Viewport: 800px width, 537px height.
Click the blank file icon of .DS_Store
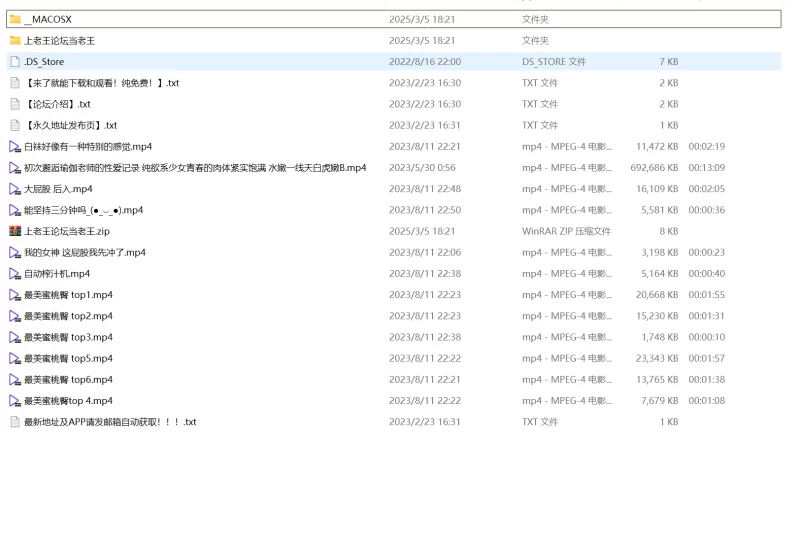(15, 62)
